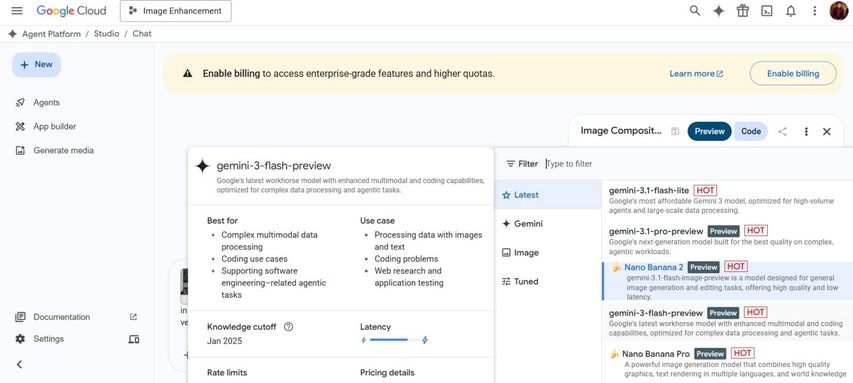Click the save icon next to Image Composit title

tap(675, 131)
